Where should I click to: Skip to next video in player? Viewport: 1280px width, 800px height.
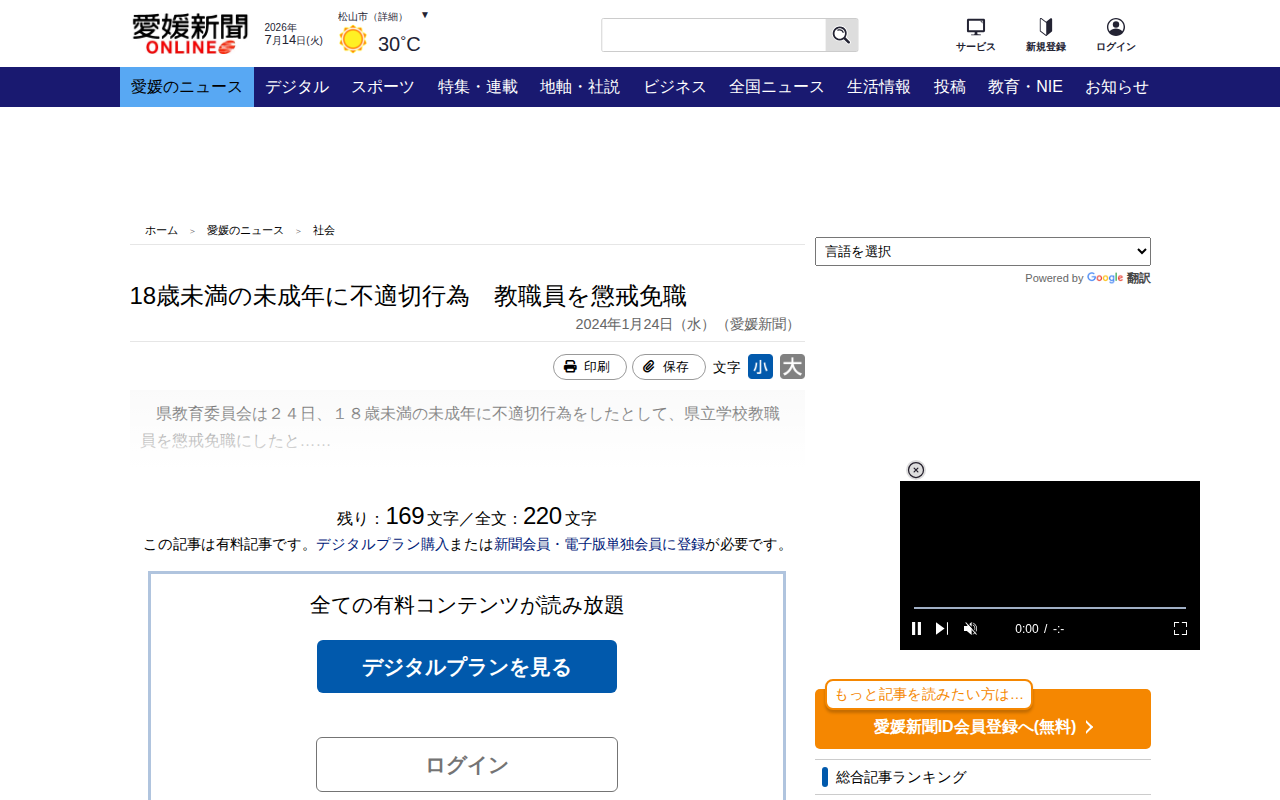click(942, 628)
